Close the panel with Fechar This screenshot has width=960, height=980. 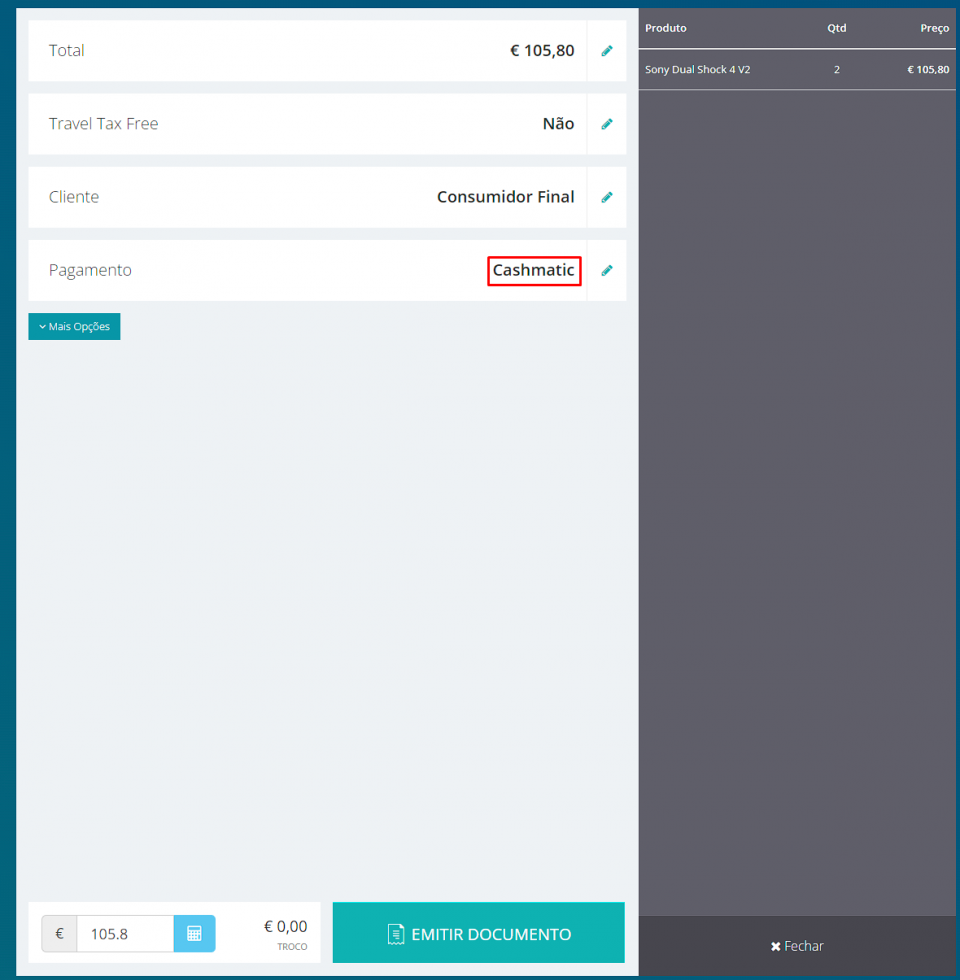click(x=797, y=946)
